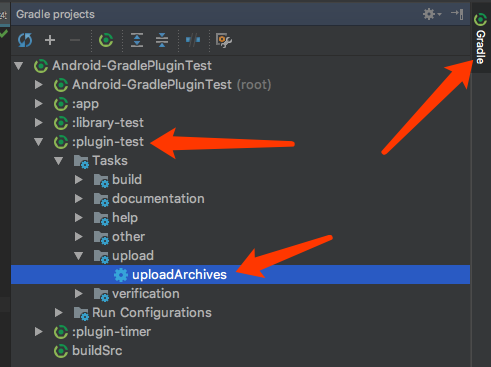
Task: Click the upload folder icon
Action: click(101, 256)
